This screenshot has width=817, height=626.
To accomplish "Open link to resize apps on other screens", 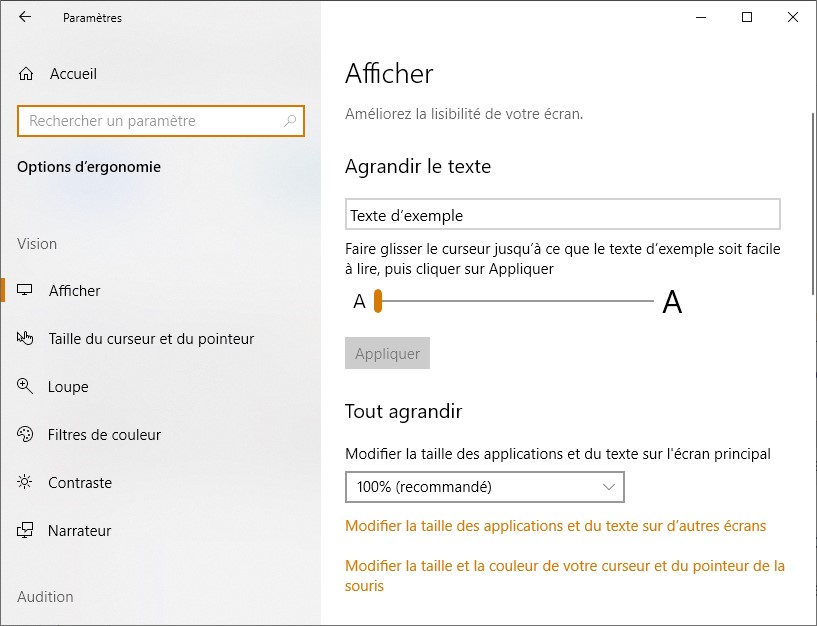I will coord(555,526).
